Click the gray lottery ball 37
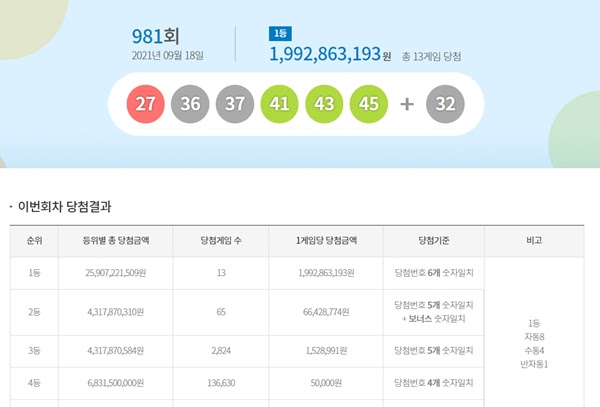The image size is (600, 407). click(x=235, y=104)
